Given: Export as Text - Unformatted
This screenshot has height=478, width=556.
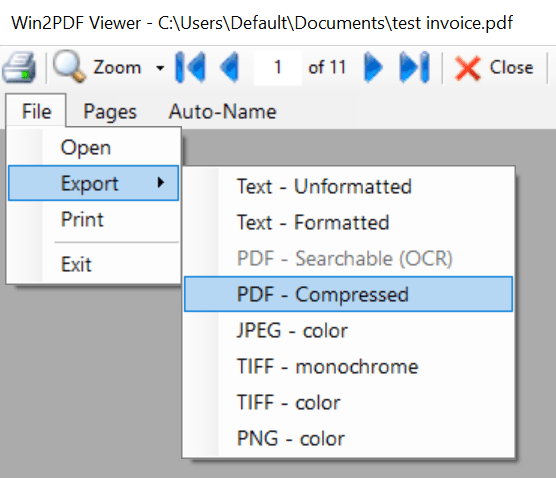Looking at the screenshot, I should click(x=349, y=186).
